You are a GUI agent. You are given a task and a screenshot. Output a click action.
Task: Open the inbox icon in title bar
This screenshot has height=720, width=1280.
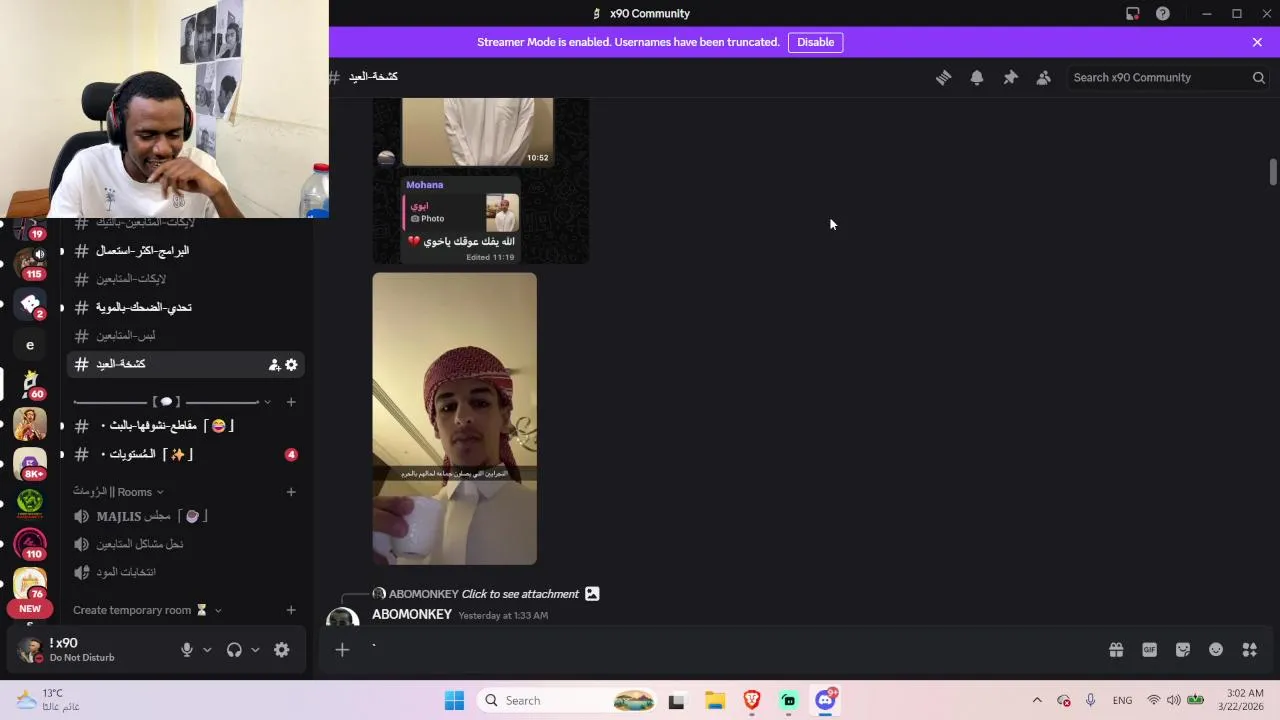point(1132,13)
